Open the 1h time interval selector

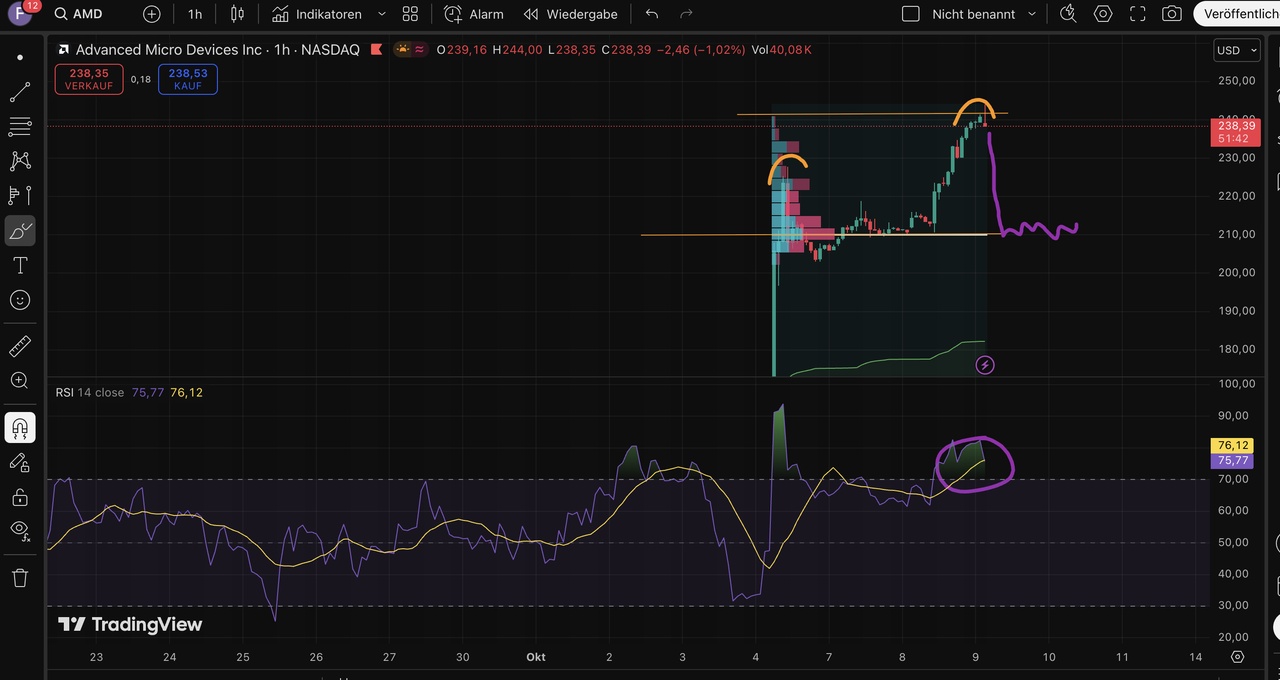tap(195, 14)
